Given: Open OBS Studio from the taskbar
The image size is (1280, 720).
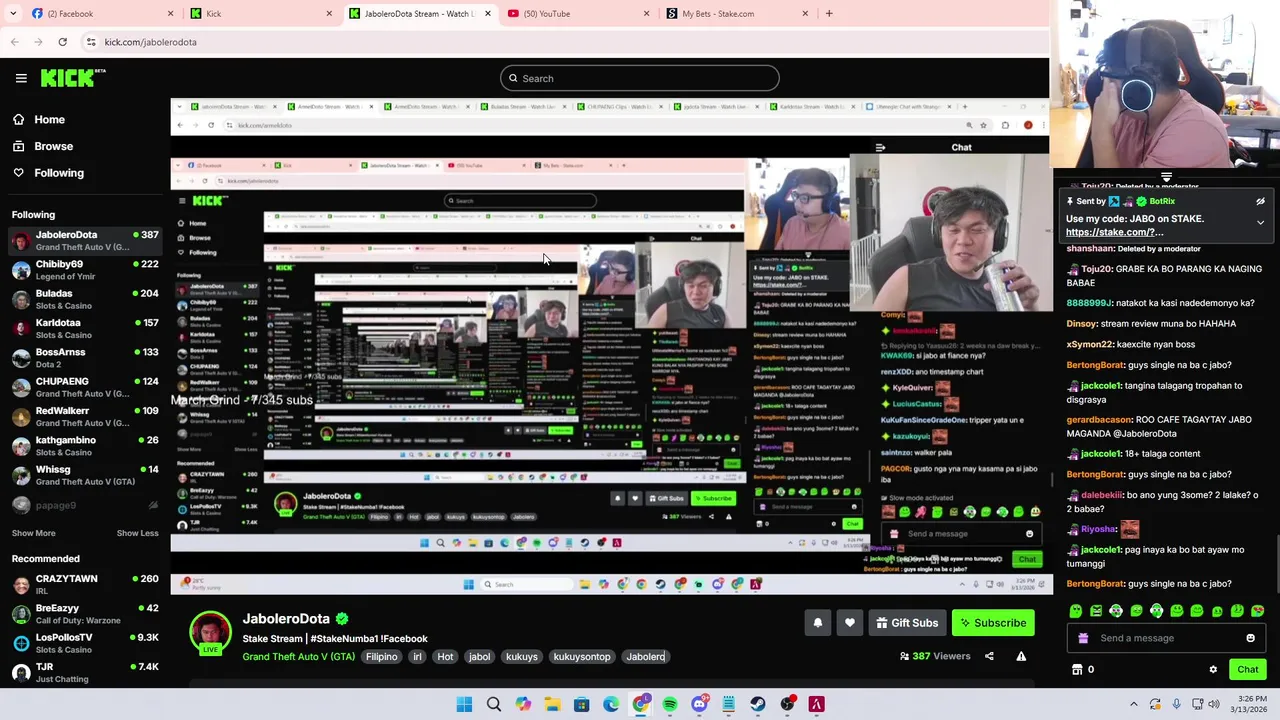Looking at the screenshot, I should point(788,704).
